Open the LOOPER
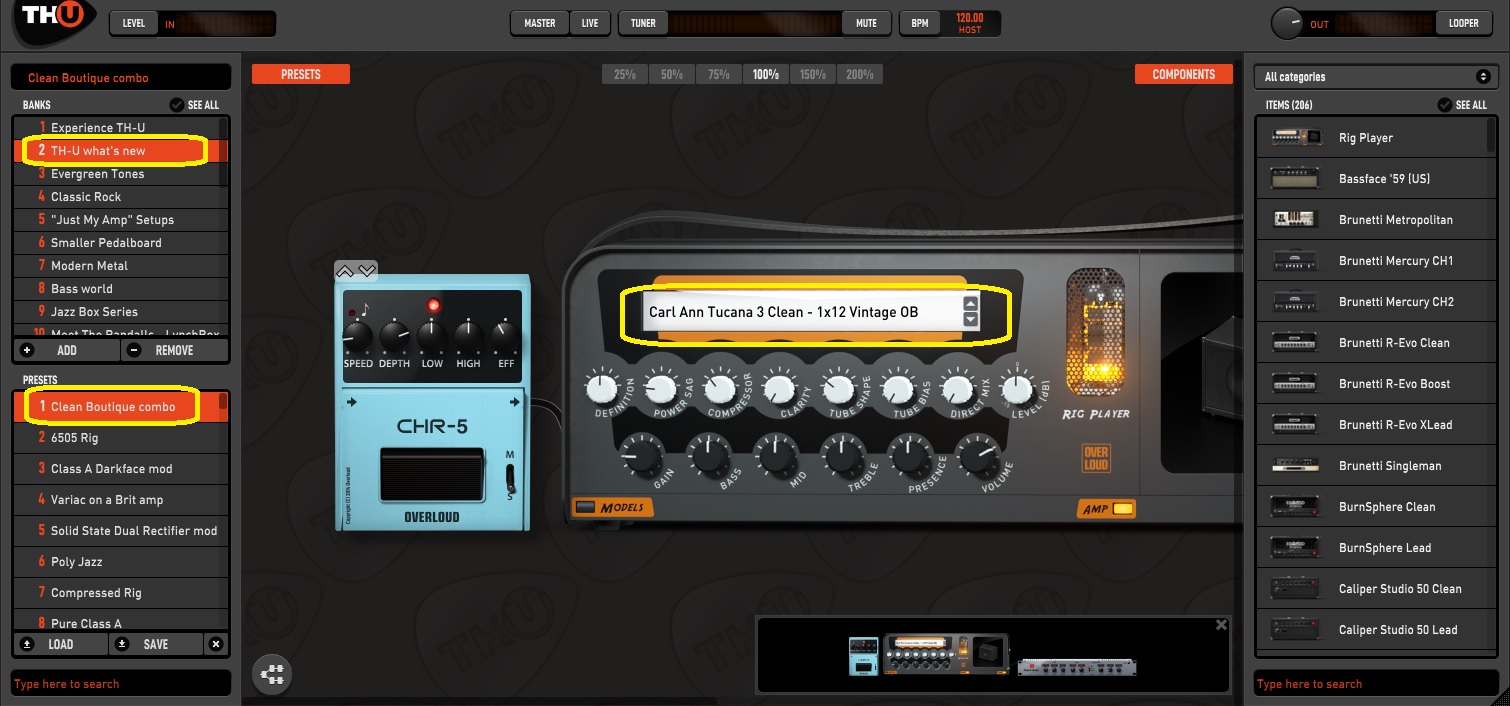This screenshot has width=1510, height=706. pyautogui.click(x=1464, y=23)
